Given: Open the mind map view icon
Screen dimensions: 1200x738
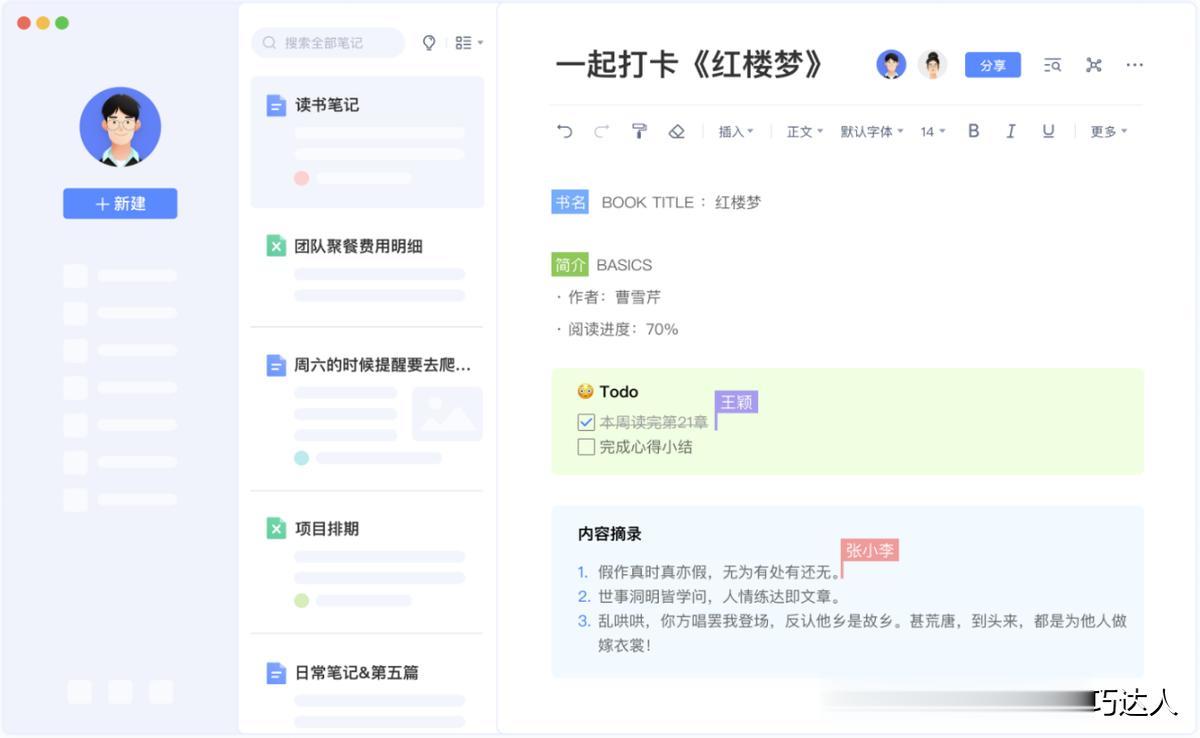Looking at the screenshot, I should pos(1094,65).
